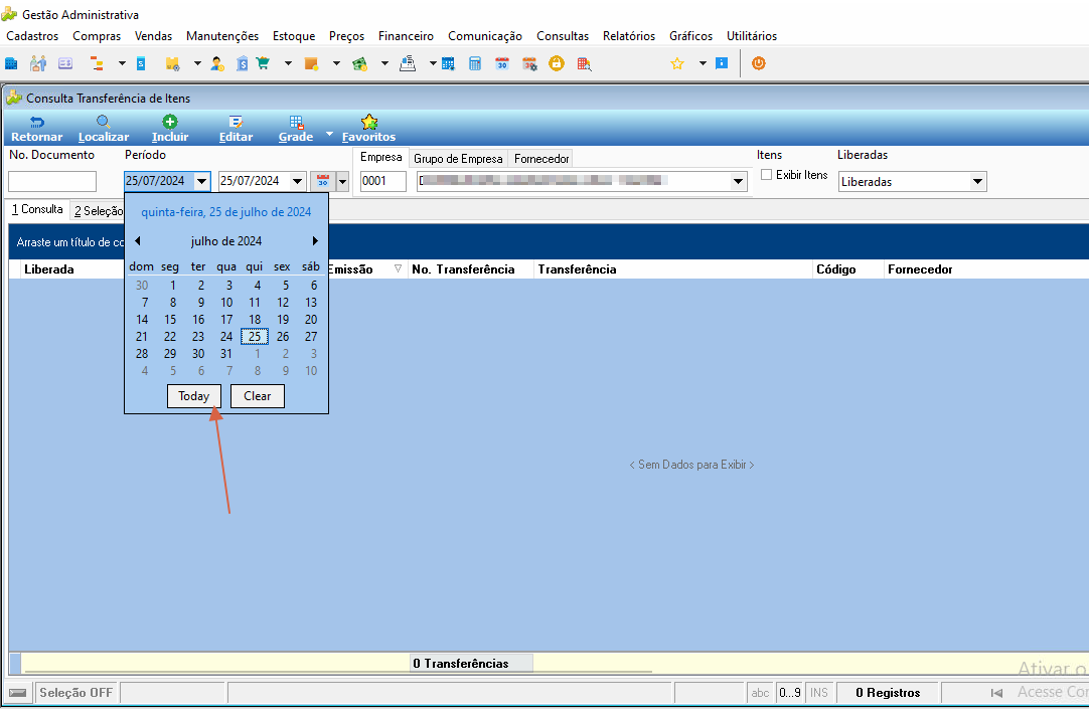
Task: Open the Financeiro menu
Action: [406, 35]
